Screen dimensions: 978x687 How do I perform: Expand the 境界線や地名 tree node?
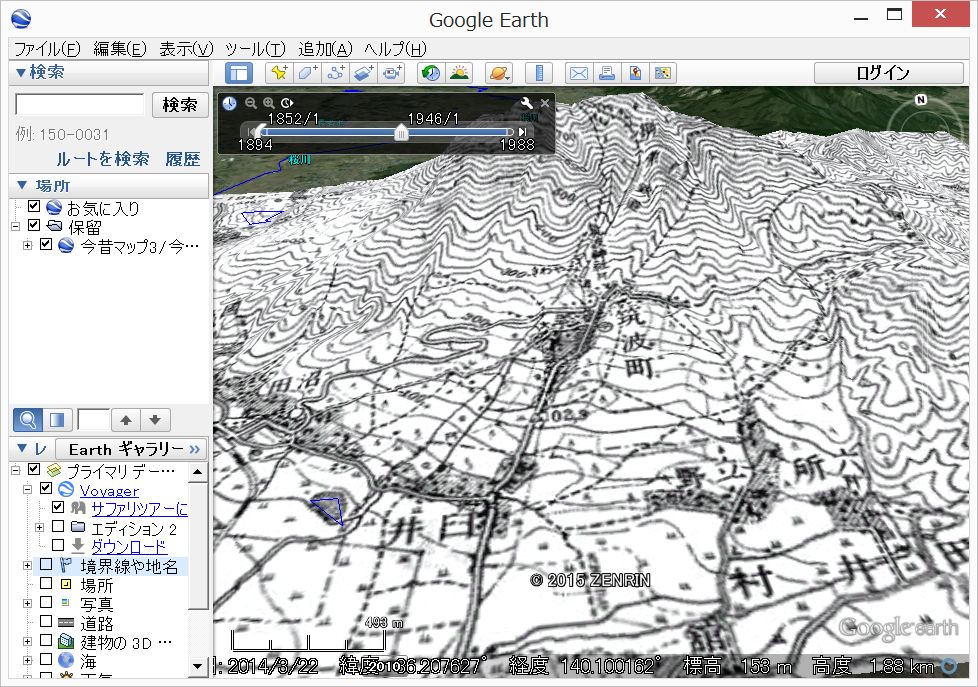click(27, 566)
